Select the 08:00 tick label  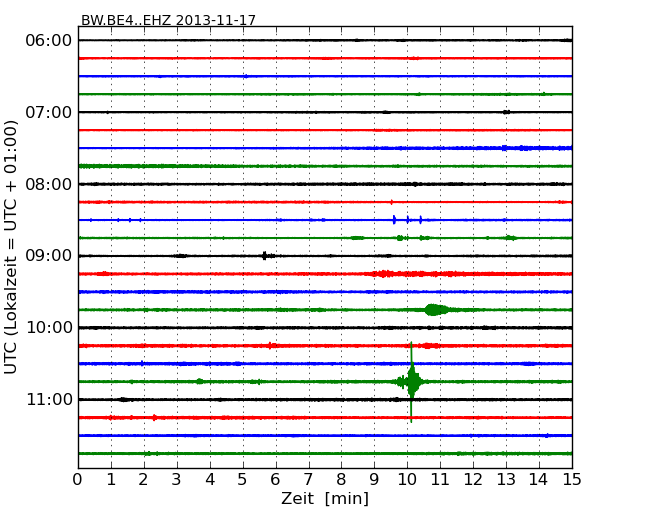pos(48,184)
